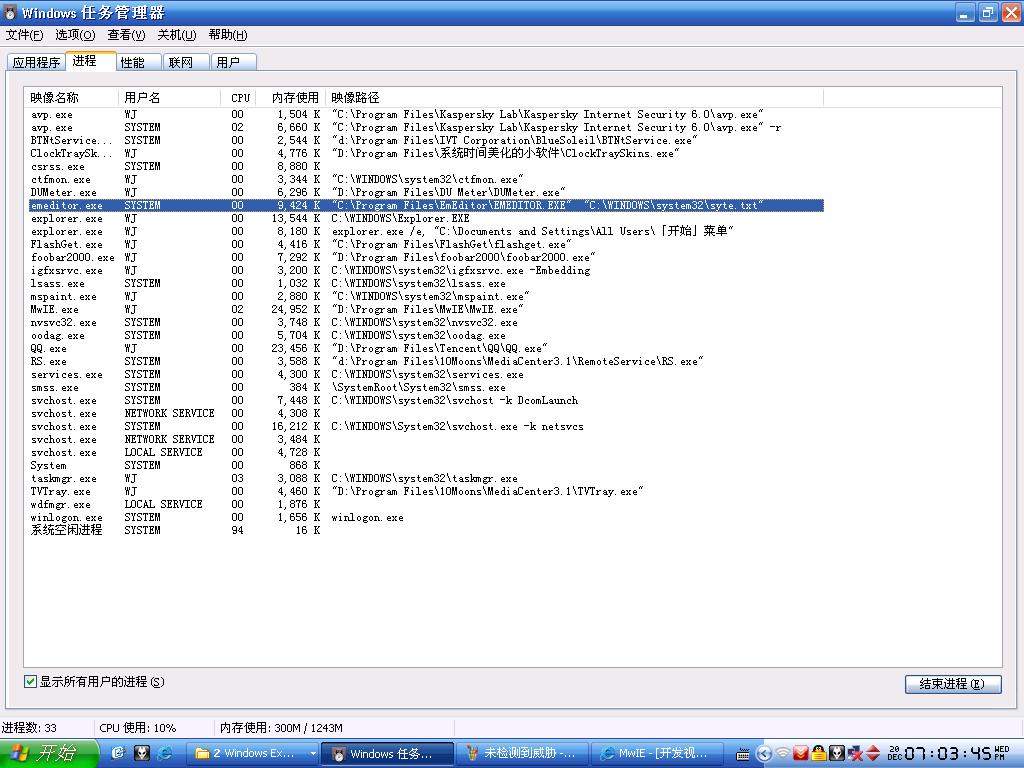Select the 进程 tab

[x=91, y=61]
